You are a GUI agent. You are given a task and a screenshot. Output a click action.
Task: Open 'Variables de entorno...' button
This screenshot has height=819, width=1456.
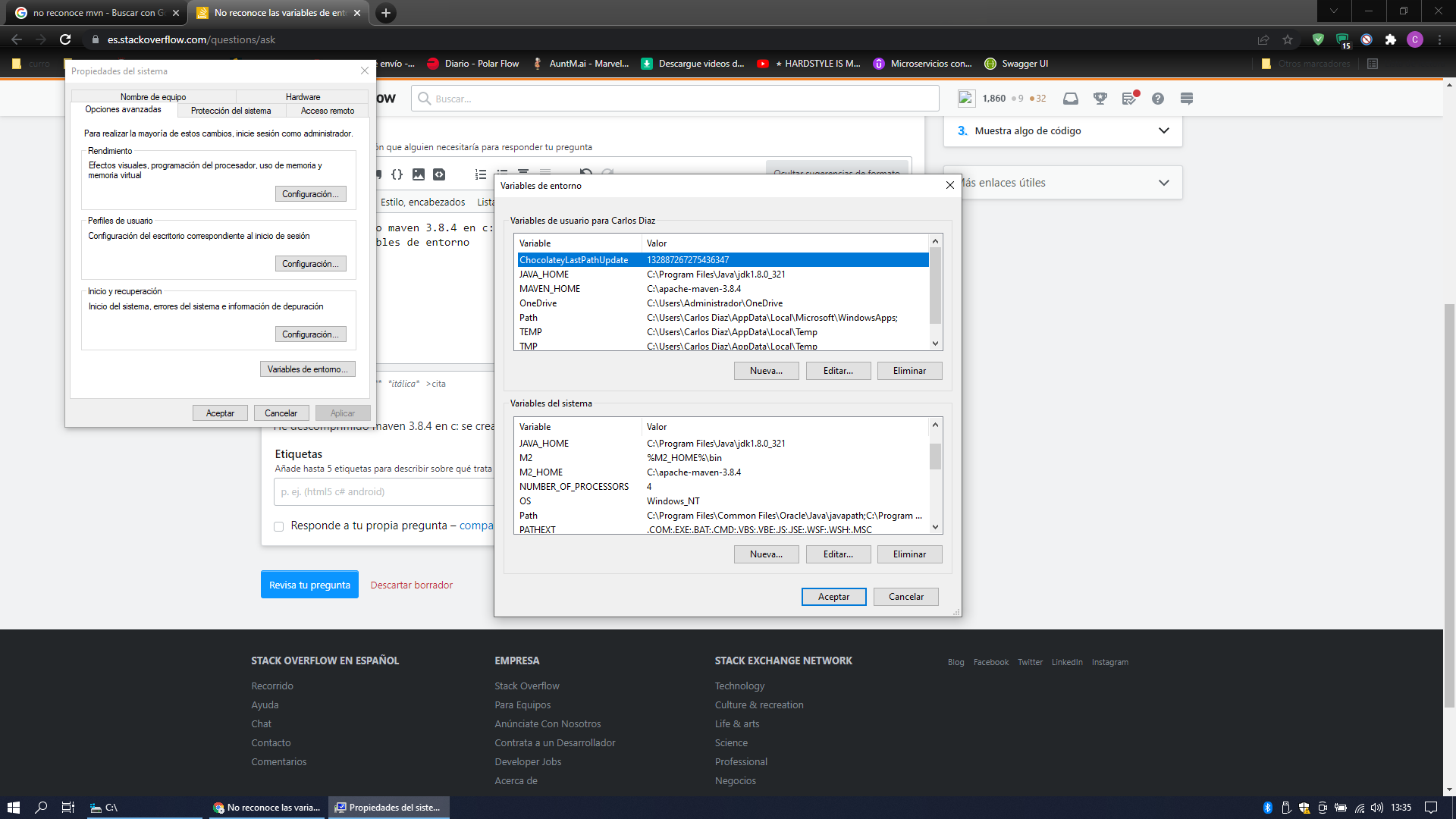tap(307, 369)
